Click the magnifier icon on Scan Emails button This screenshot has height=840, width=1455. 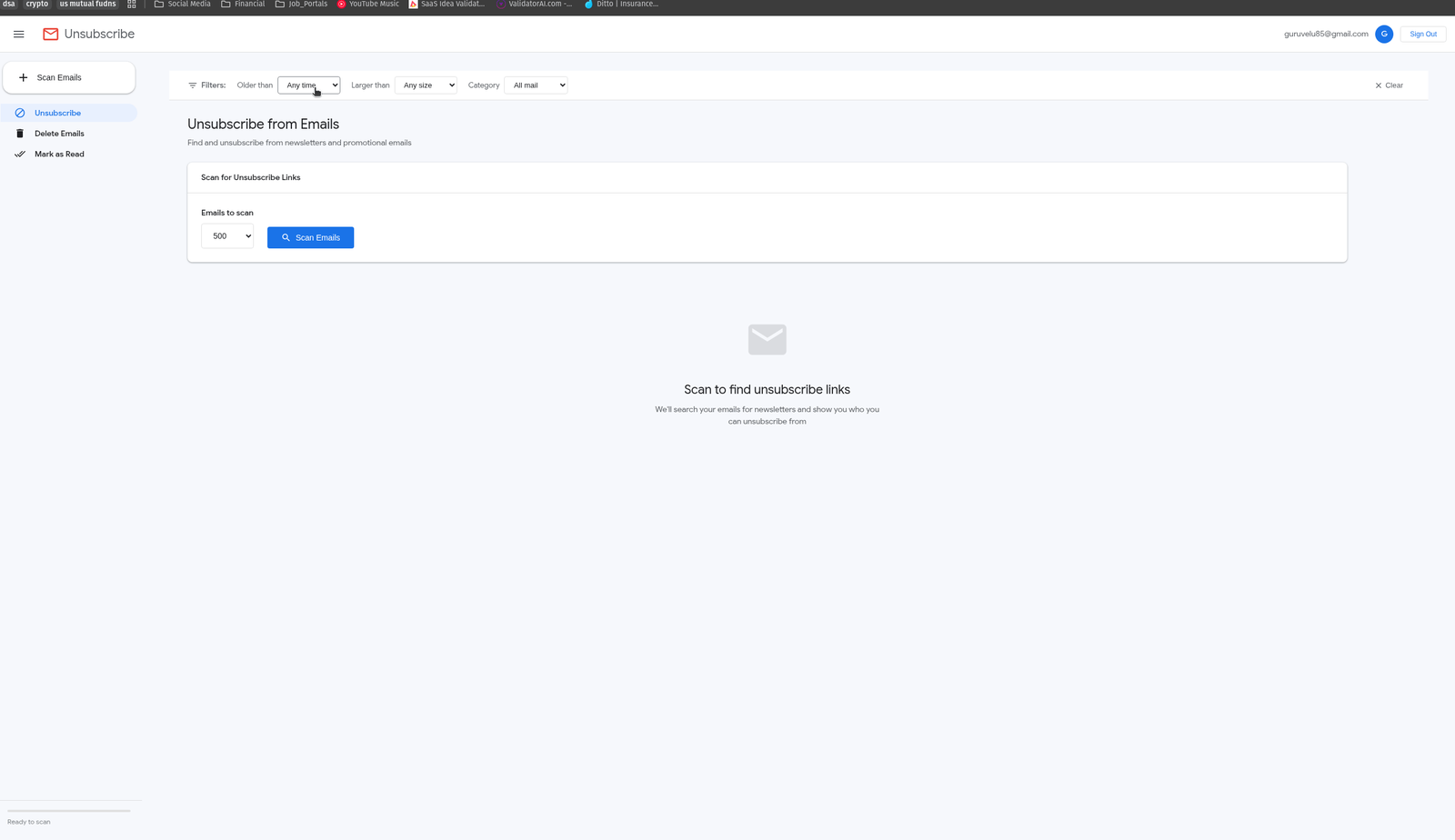[x=286, y=237]
